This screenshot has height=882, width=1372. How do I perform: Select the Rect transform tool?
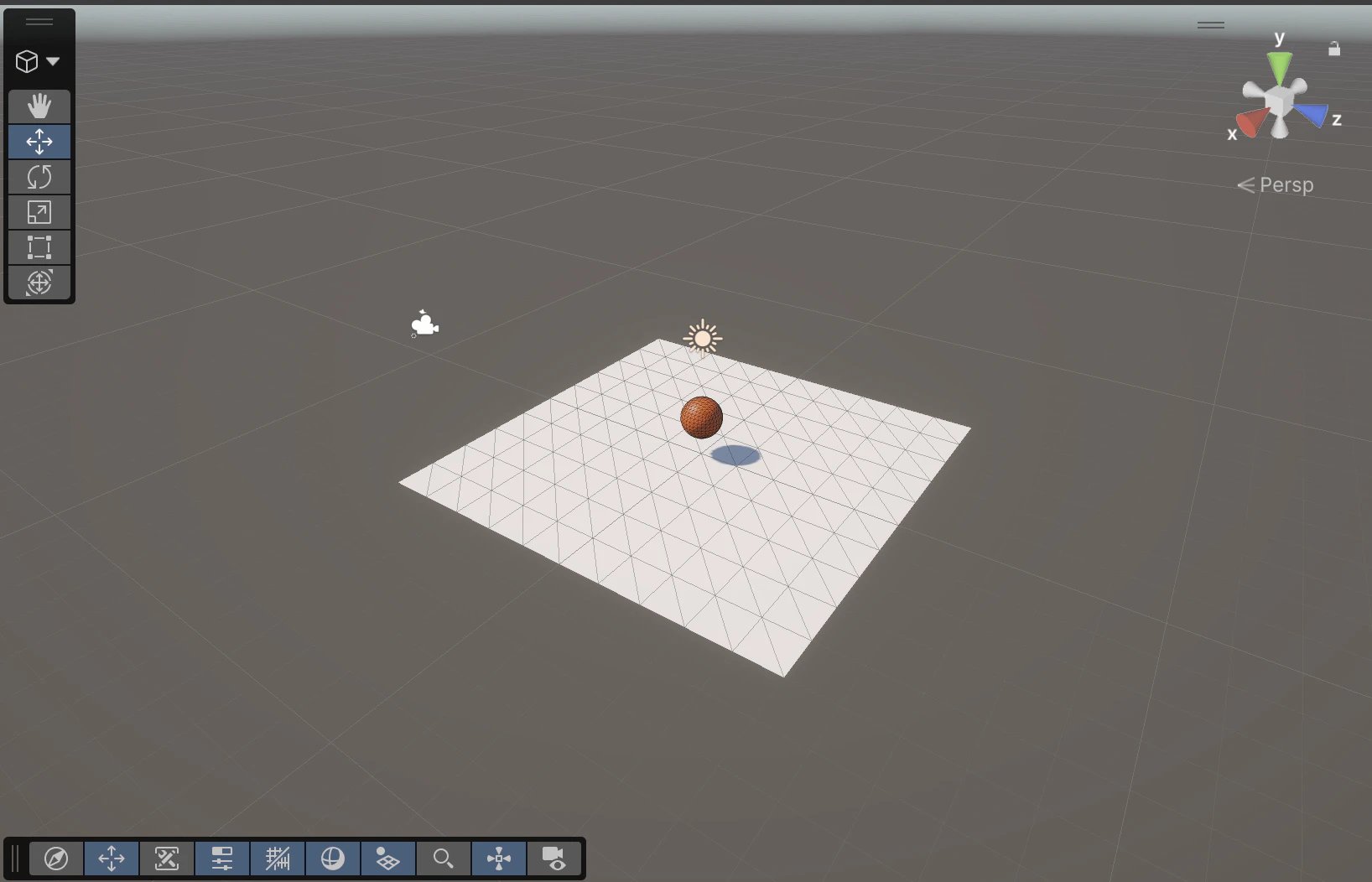point(39,247)
